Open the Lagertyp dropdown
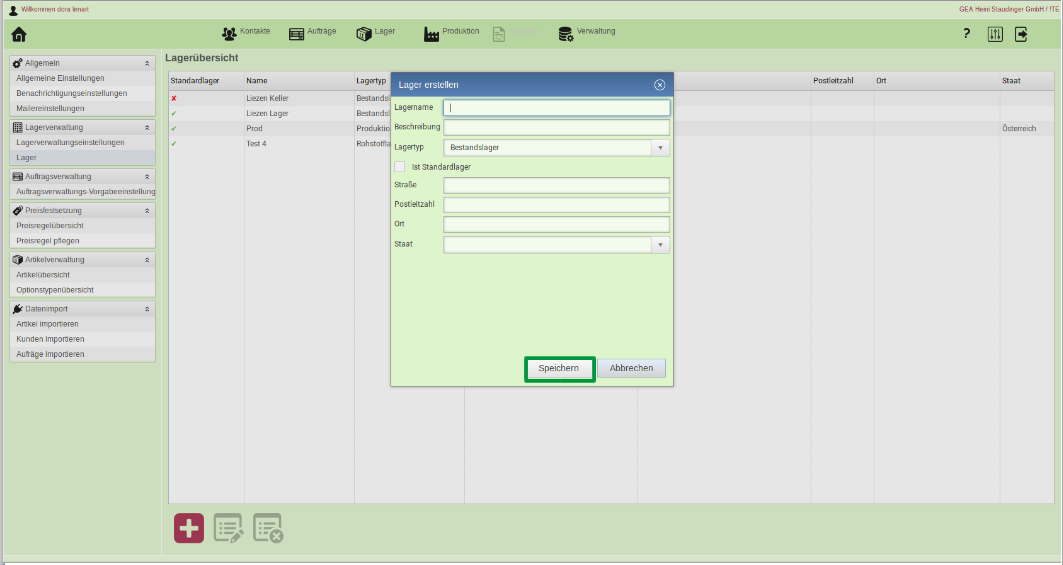The height and width of the screenshot is (565, 1063). coord(659,148)
